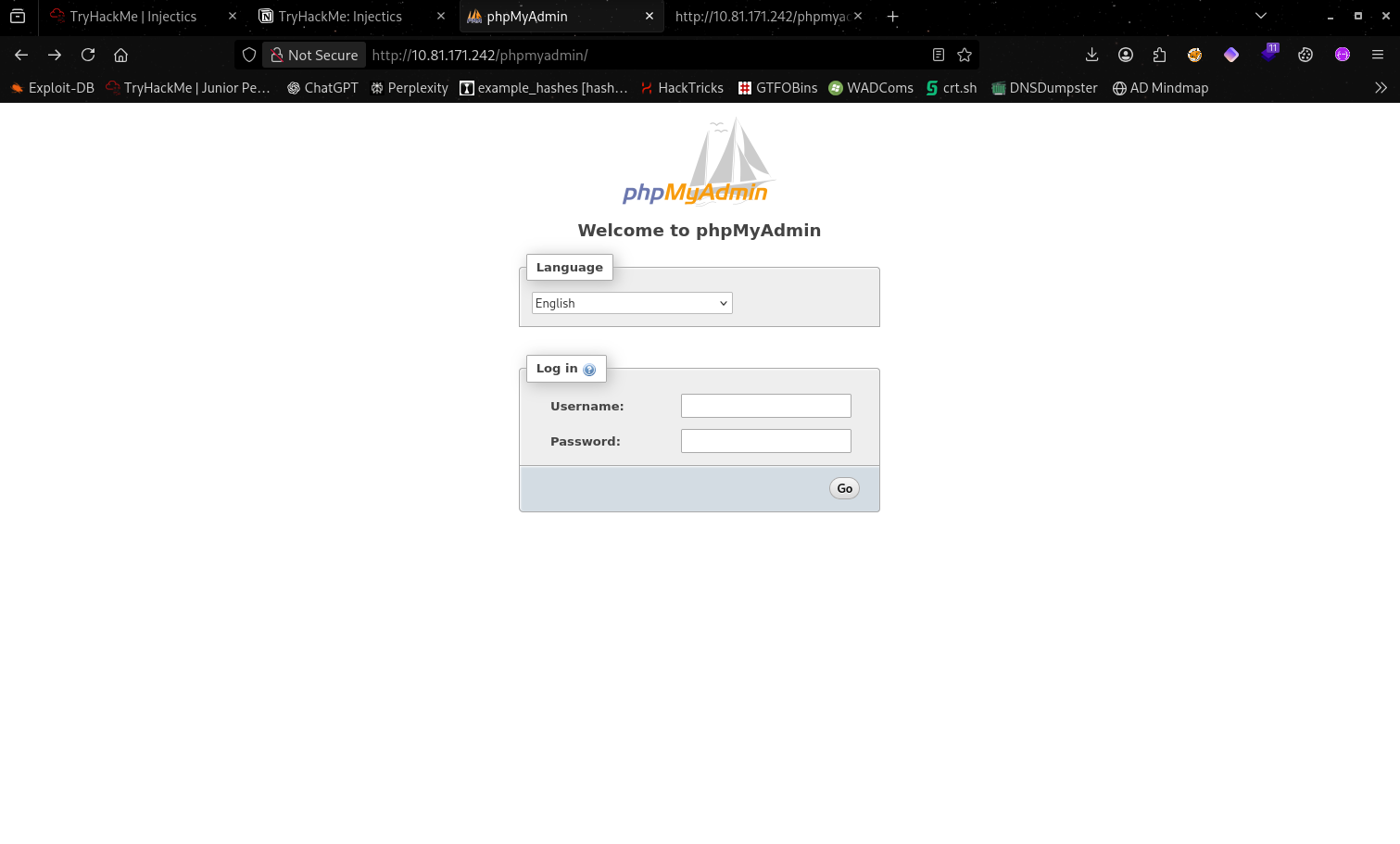Image resolution: width=1400 pixels, height=844 pixels.
Task: Click the phpMyAdmin login help icon
Action: click(589, 370)
